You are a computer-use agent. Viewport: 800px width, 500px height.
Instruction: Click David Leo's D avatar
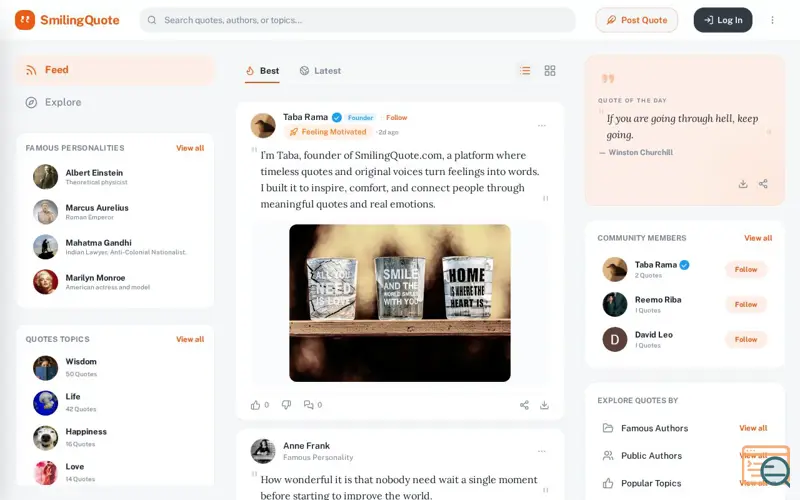point(615,339)
